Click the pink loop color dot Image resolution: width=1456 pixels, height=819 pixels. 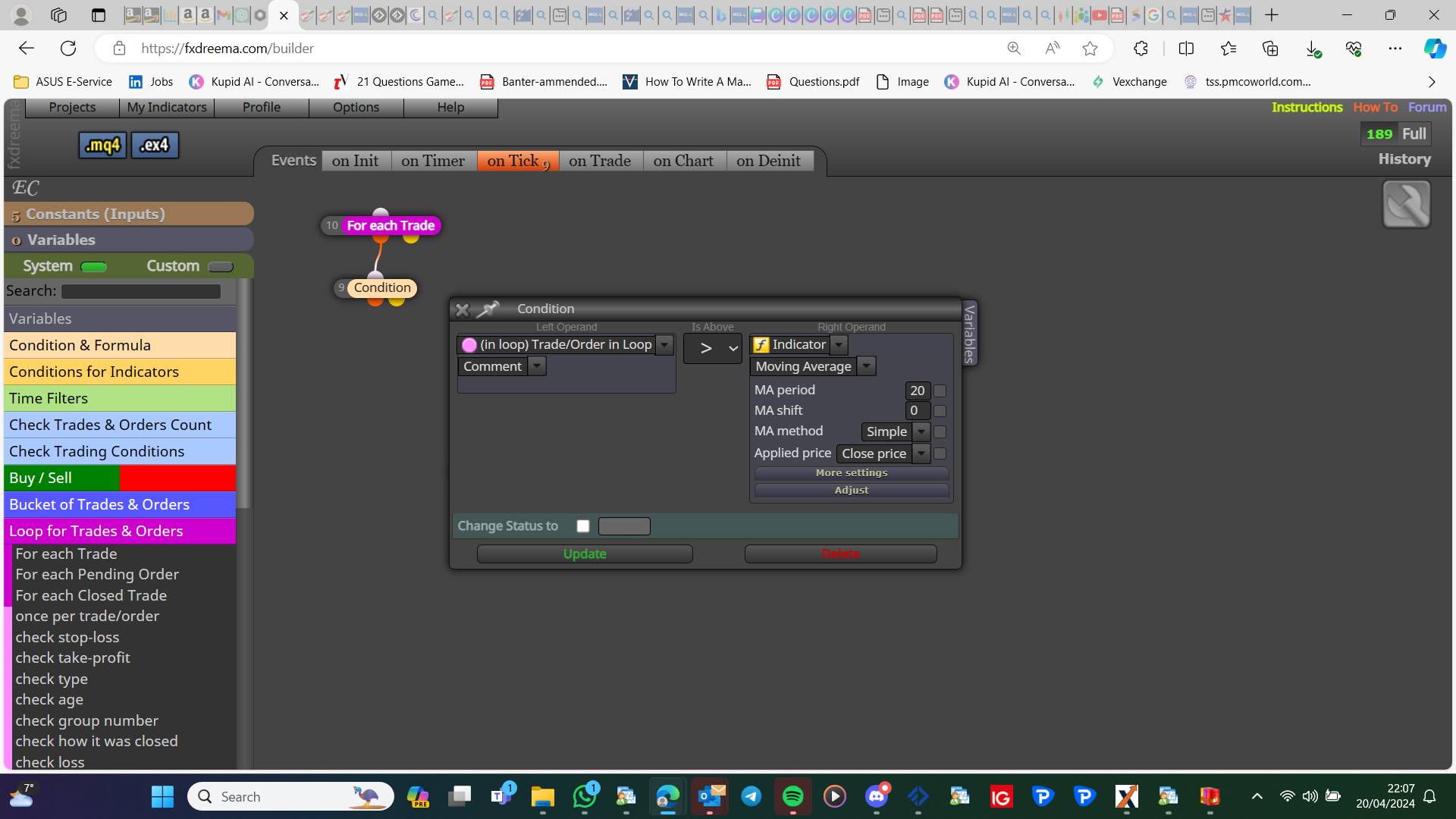tap(469, 345)
